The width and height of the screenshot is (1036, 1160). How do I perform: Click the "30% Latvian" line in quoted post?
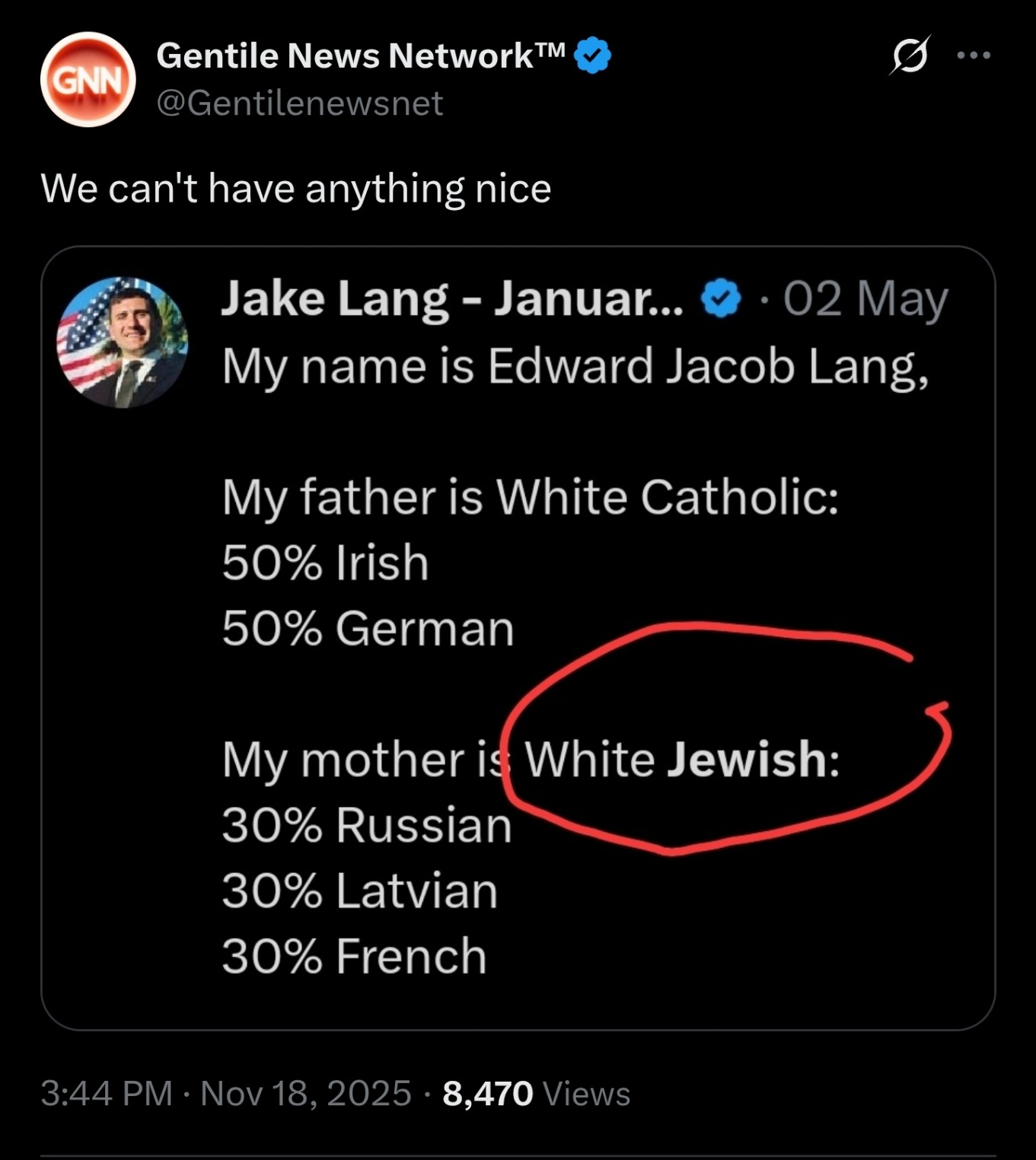coord(359,891)
